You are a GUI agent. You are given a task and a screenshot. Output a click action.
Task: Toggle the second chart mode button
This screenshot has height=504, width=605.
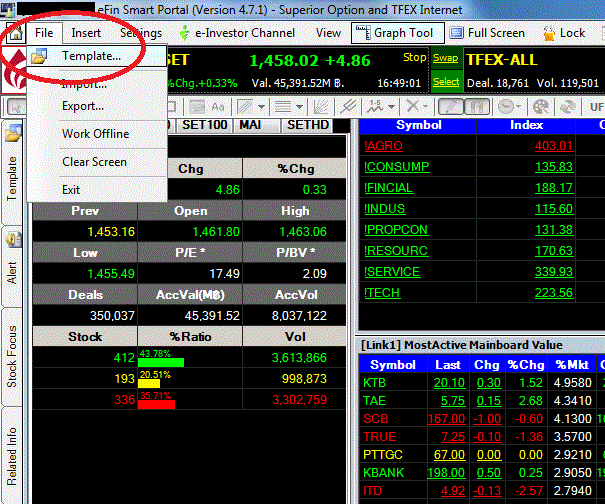tap(477, 107)
